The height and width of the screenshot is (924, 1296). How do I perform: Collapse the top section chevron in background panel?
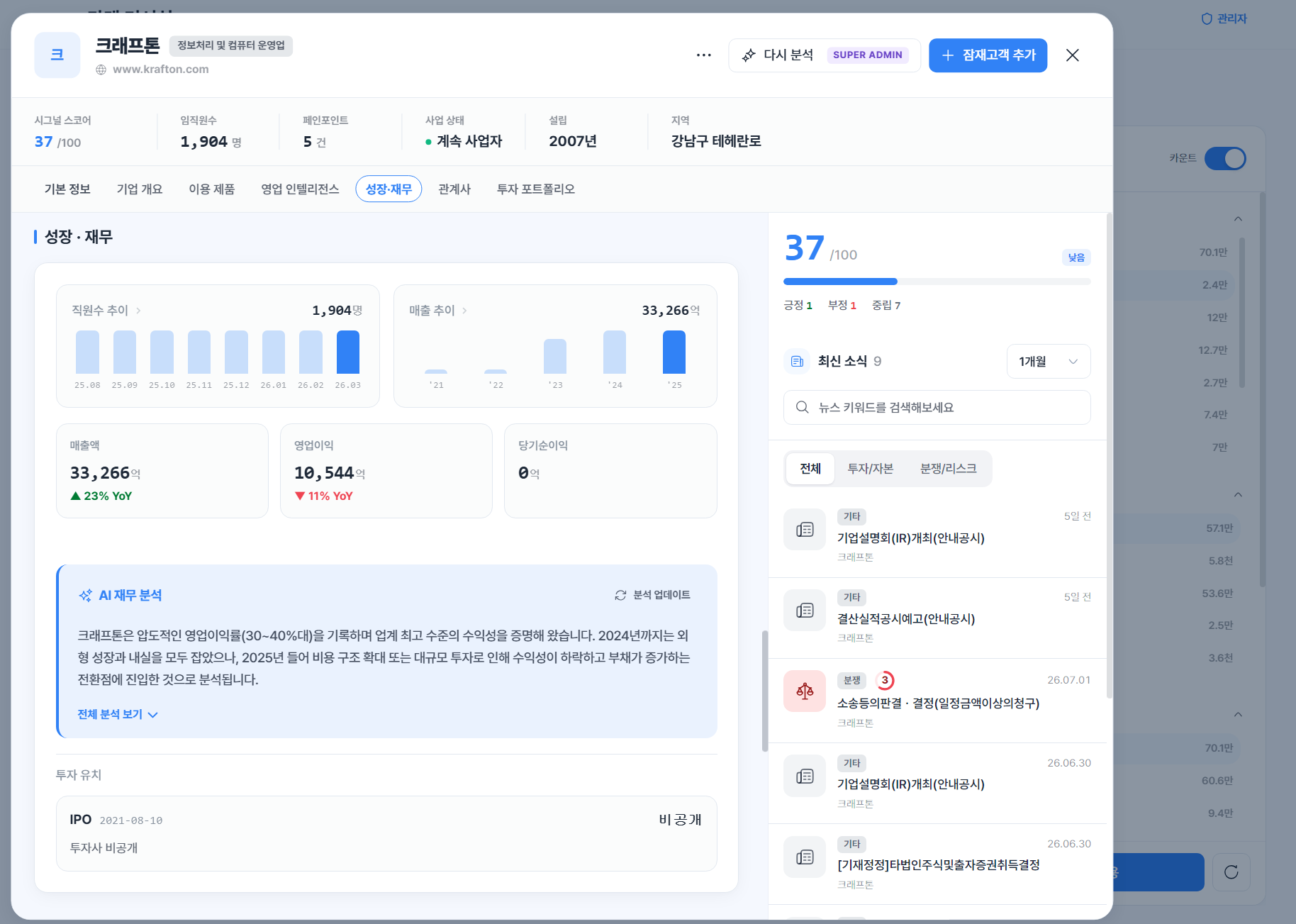1238,219
